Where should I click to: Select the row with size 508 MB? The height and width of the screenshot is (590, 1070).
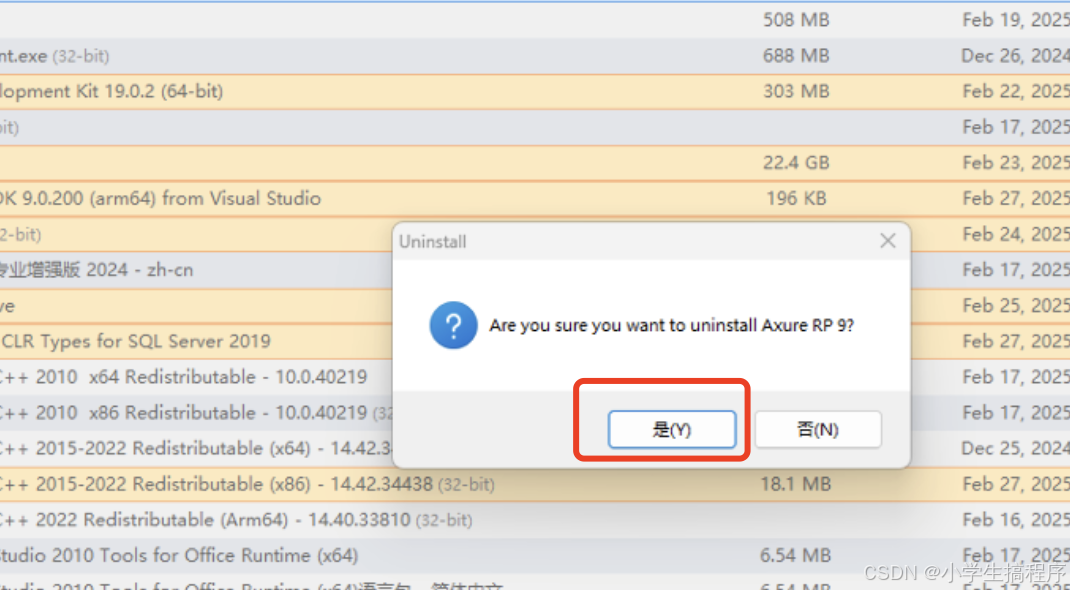[535, 20]
